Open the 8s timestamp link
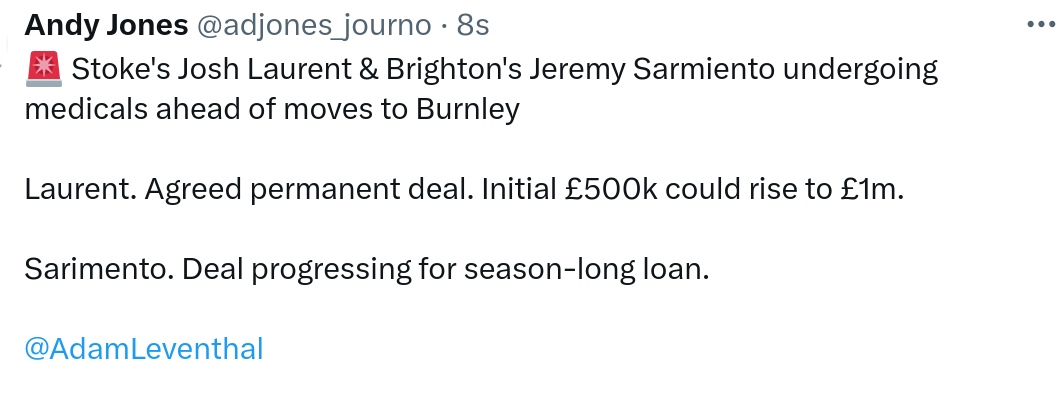The image size is (1058, 394). (x=473, y=26)
